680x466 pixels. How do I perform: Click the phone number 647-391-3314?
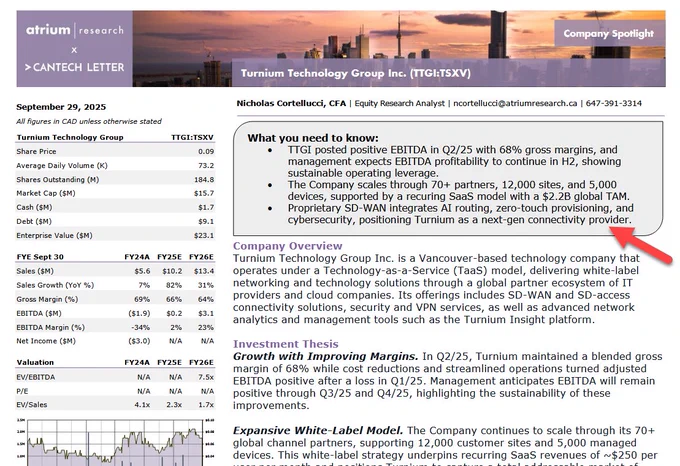[614, 103]
